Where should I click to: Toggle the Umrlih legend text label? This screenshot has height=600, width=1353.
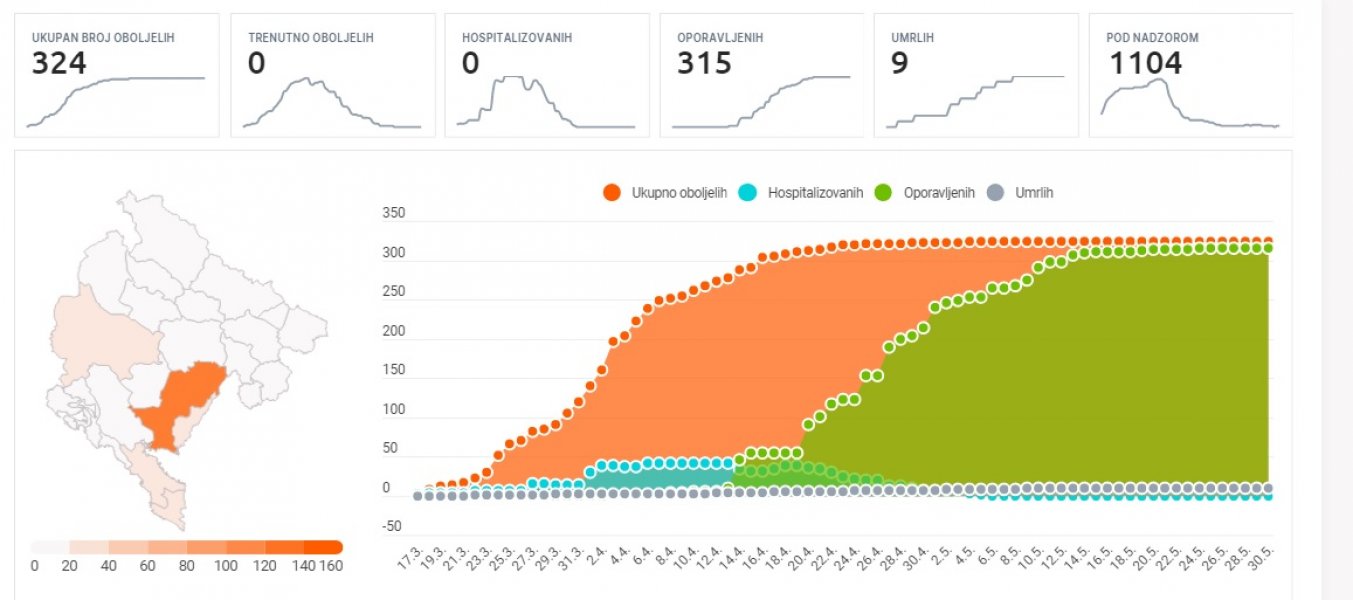[x=1032, y=193]
